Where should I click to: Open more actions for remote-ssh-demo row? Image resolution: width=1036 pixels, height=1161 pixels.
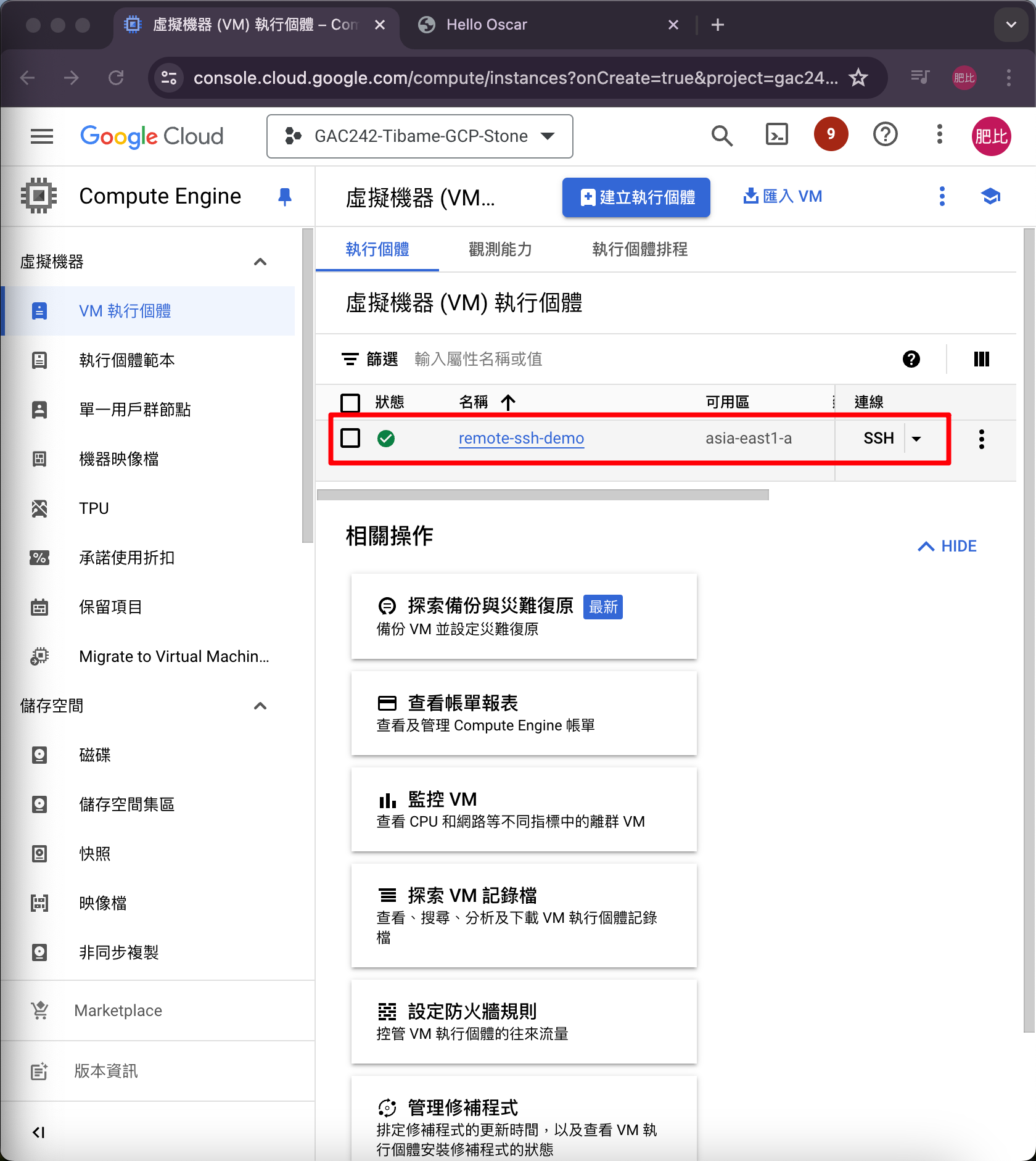pyautogui.click(x=981, y=439)
